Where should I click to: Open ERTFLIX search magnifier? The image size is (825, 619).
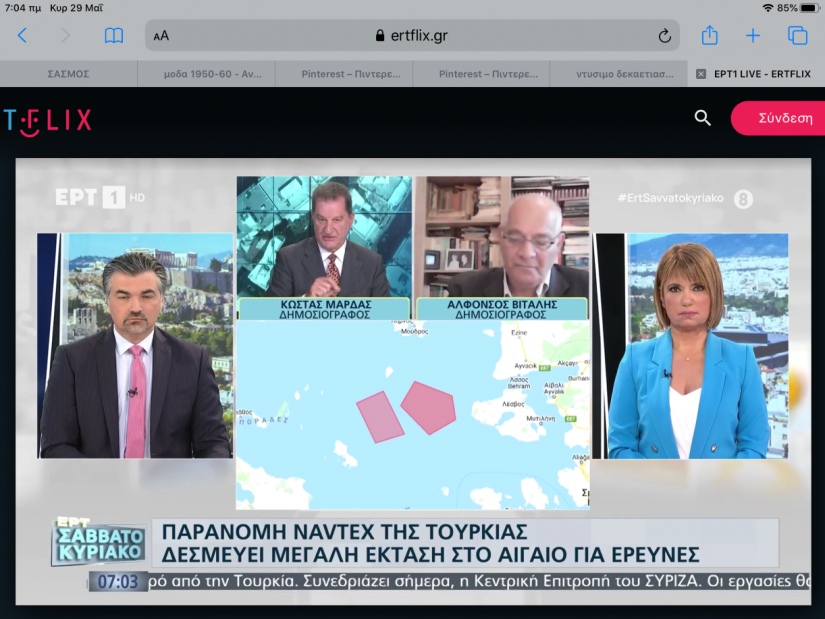coord(703,118)
